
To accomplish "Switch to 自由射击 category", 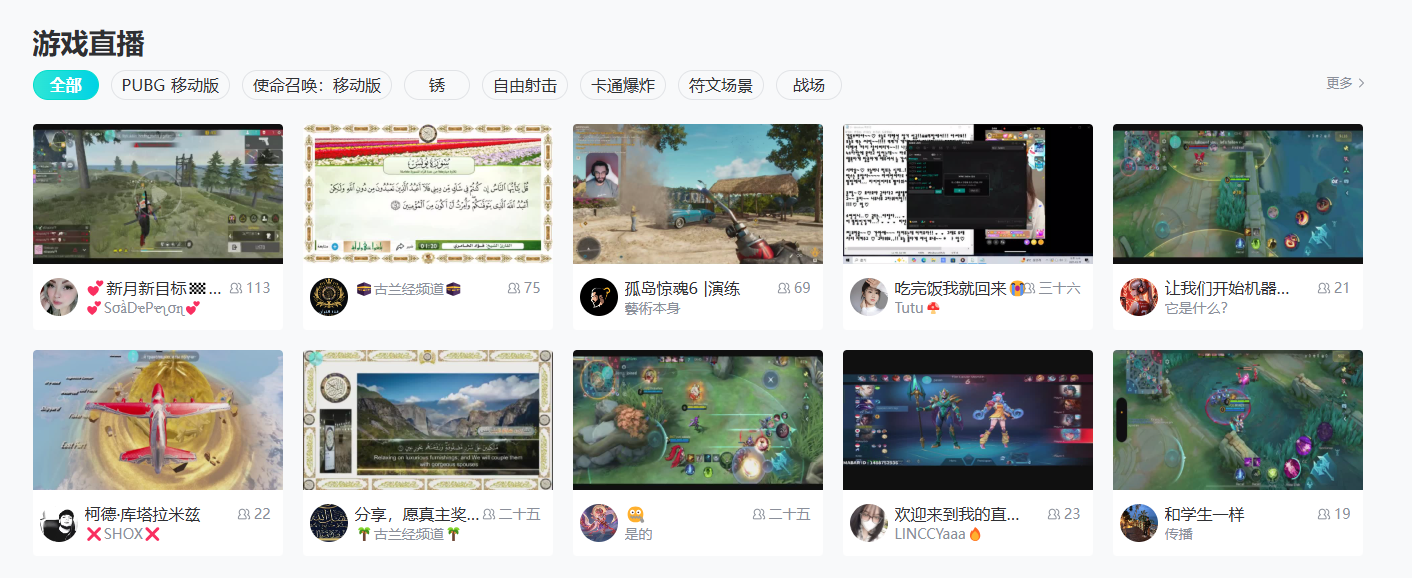I will [x=525, y=85].
